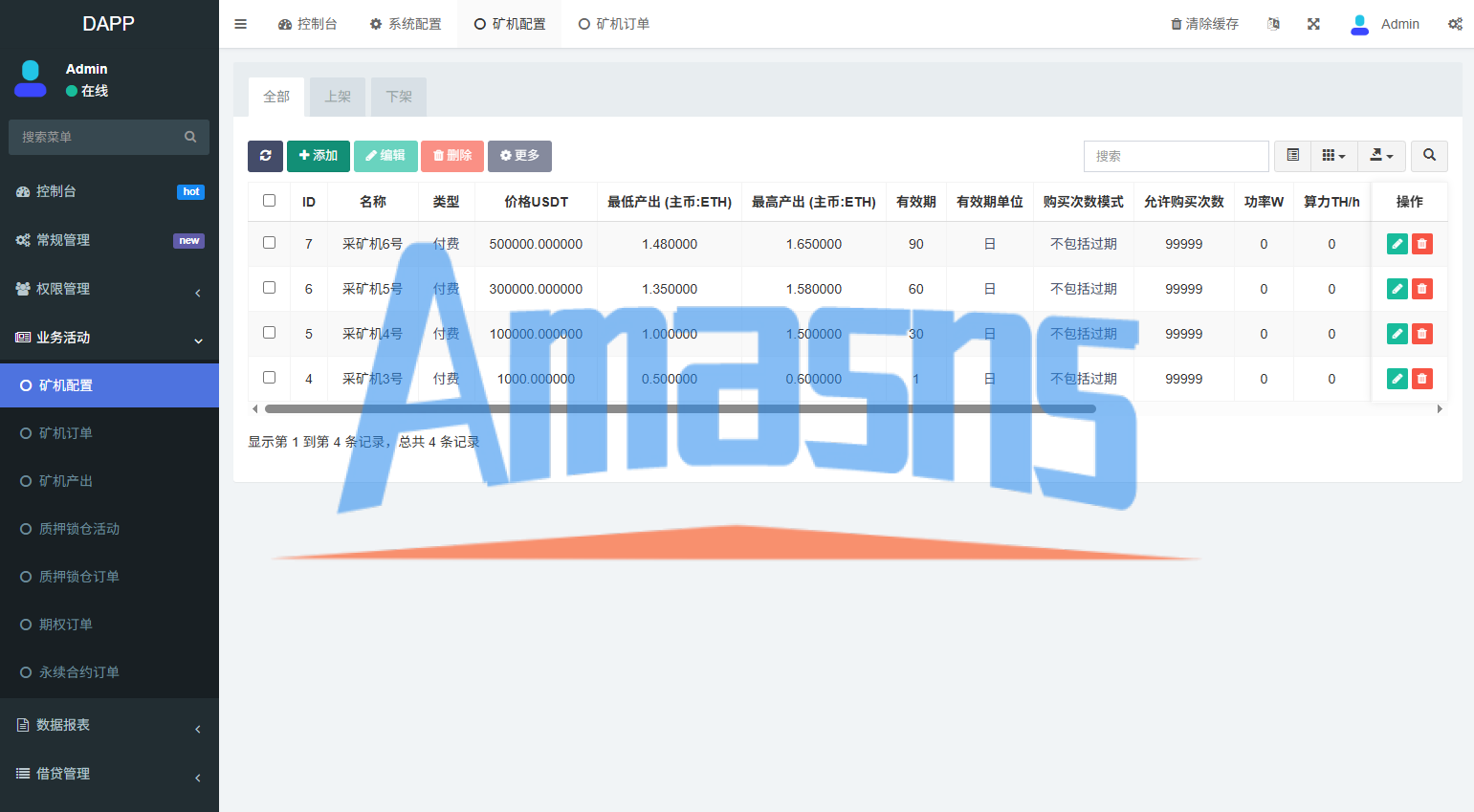The height and width of the screenshot is (812, 1474).
Task: Select the 矿机配置 top navigation tab
Action: [510, 24]
